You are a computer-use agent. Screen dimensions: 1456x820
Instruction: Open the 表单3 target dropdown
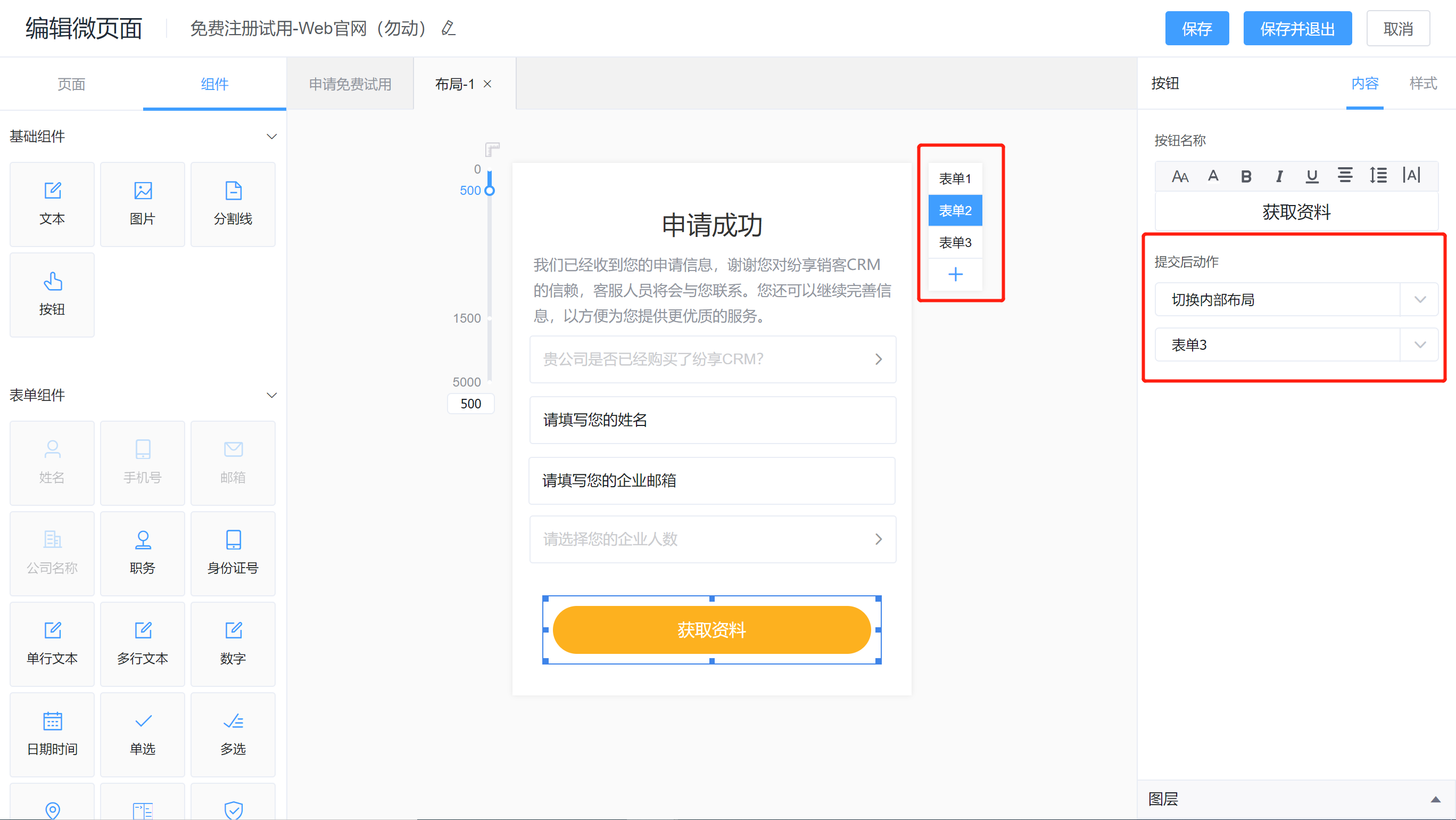[1296, 345]
